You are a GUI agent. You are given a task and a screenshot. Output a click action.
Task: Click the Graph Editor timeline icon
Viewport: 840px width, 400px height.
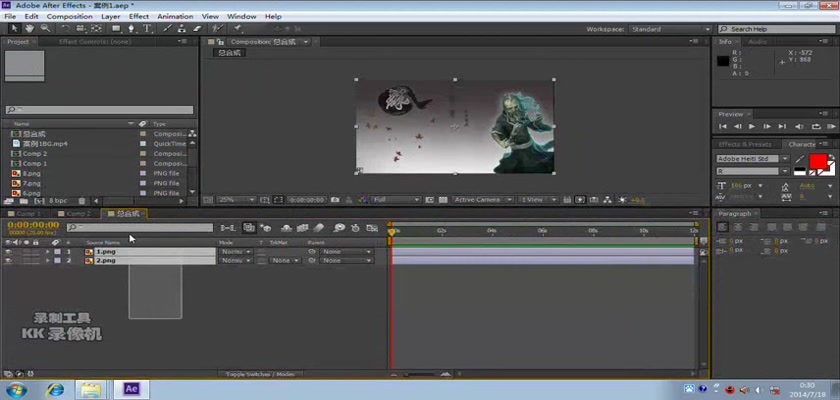pos(372,228)
